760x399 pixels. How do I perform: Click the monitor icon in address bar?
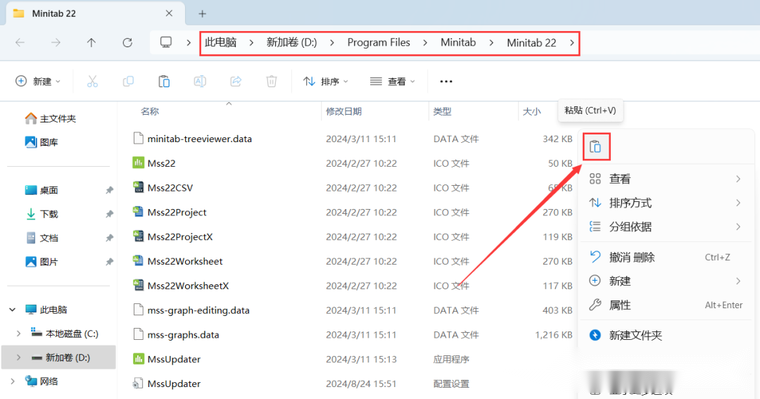pos(166,42)
